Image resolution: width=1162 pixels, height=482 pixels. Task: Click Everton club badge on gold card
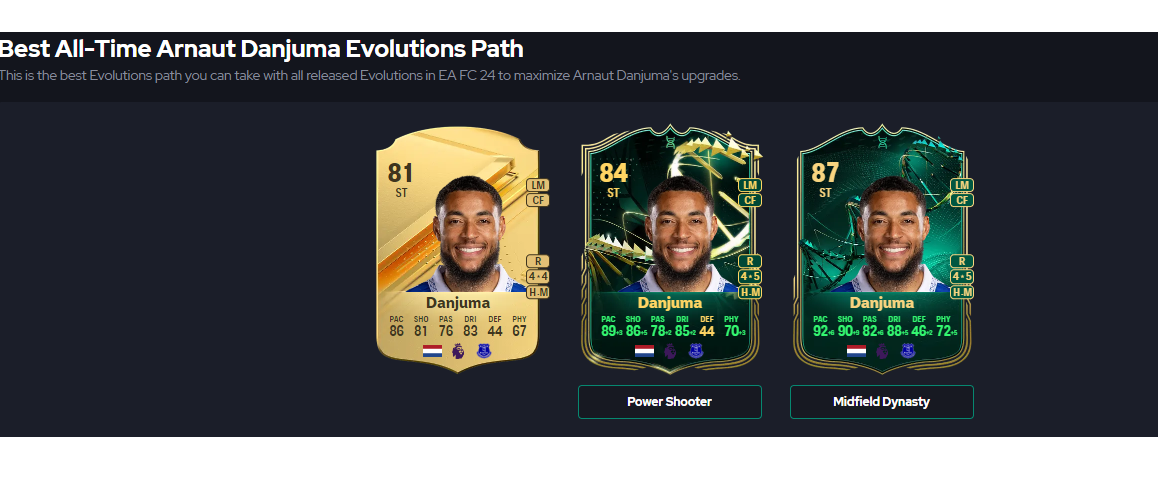coord(484,351)
